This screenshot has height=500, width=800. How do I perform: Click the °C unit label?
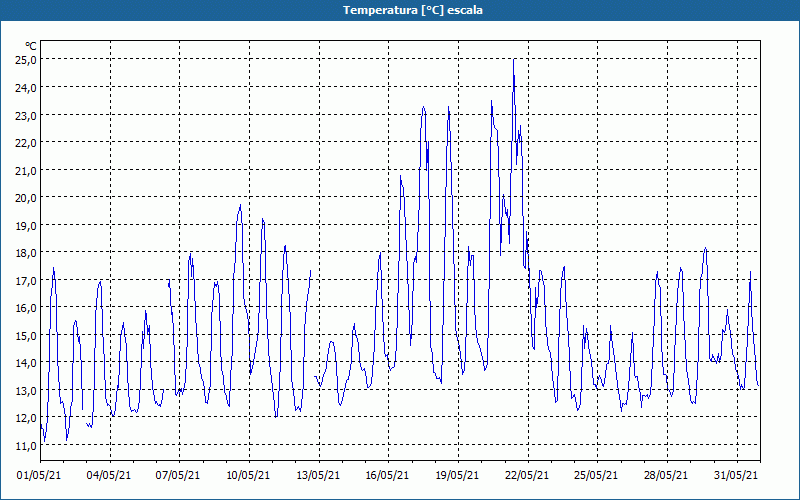[x=31, y=47]
